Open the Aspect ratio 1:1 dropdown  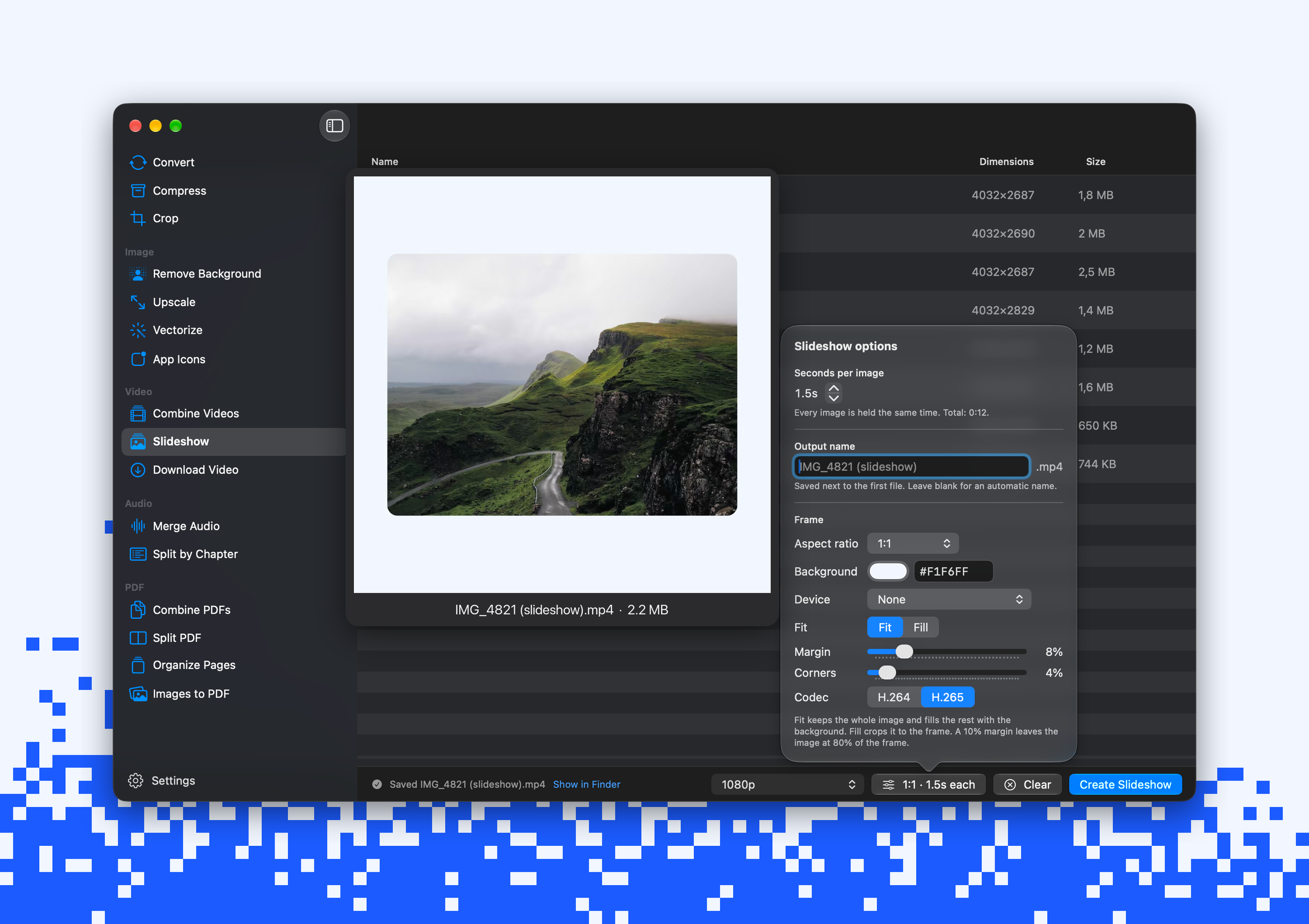(913, 543)
